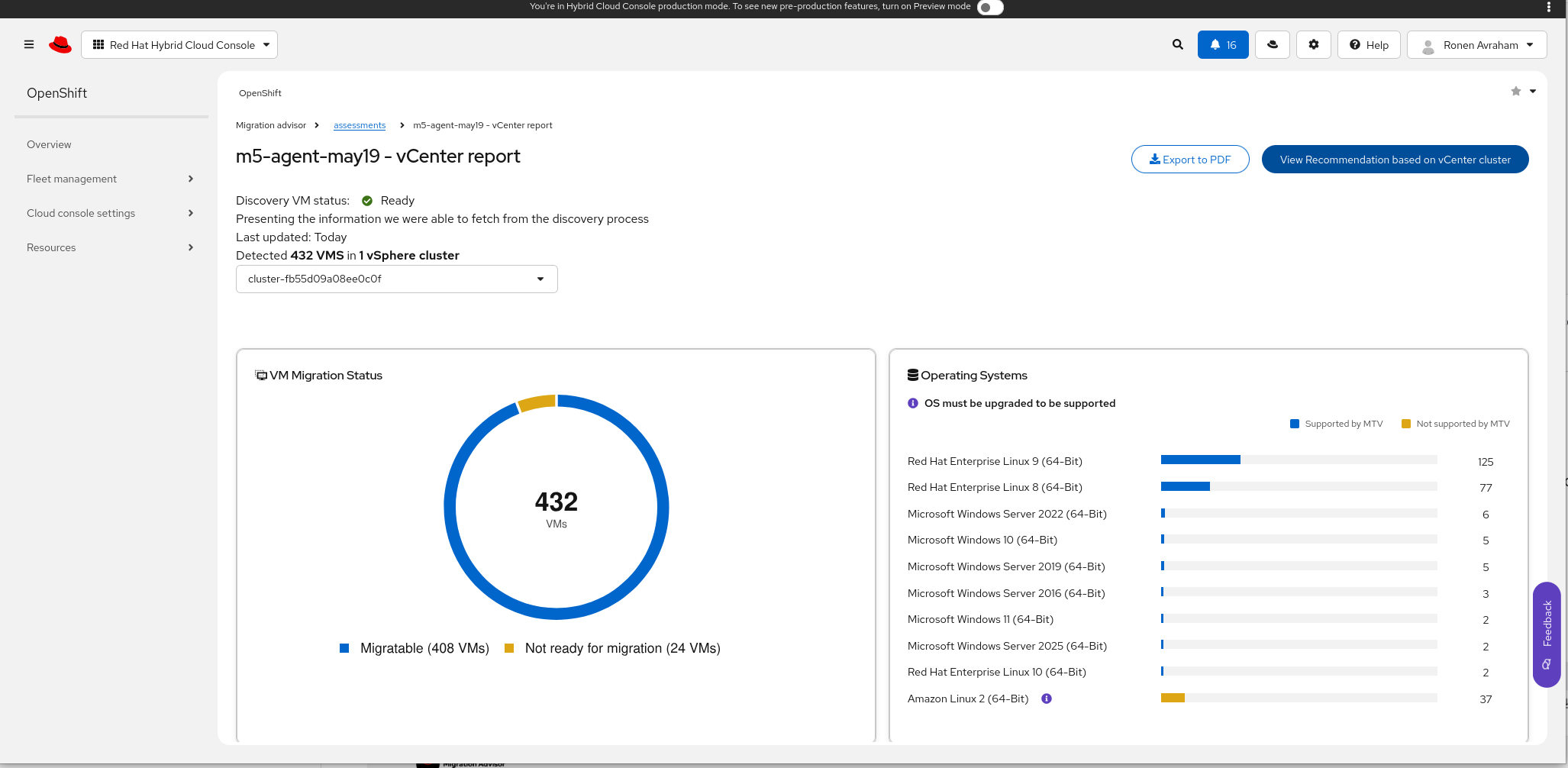Follow the assessments breadcrumb link

click(x=360, y=125)
